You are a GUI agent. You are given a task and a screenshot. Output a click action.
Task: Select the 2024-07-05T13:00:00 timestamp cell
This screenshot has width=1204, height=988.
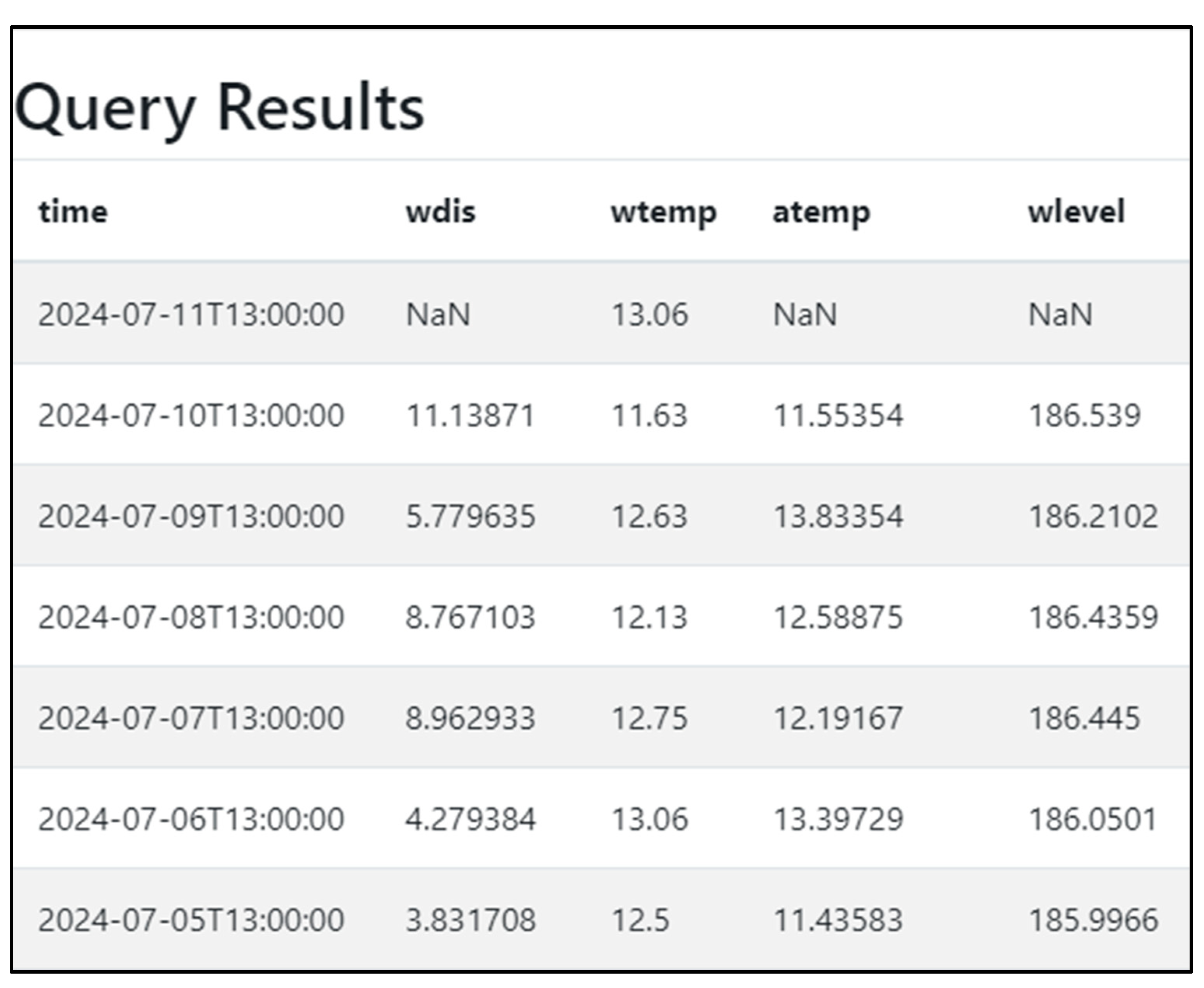click(191, 920)
